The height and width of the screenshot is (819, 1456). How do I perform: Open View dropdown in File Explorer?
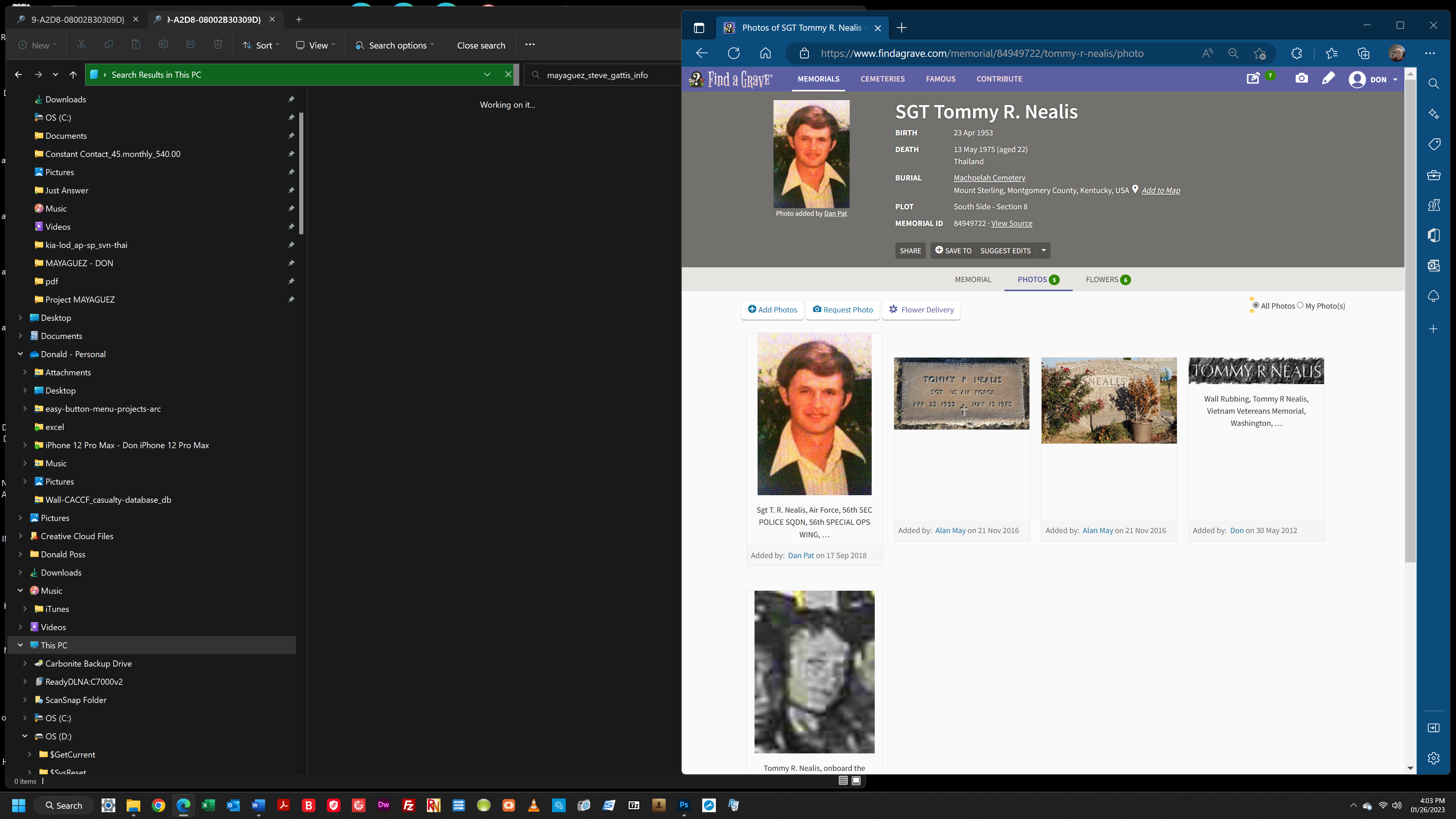click(x=315, y=45)
